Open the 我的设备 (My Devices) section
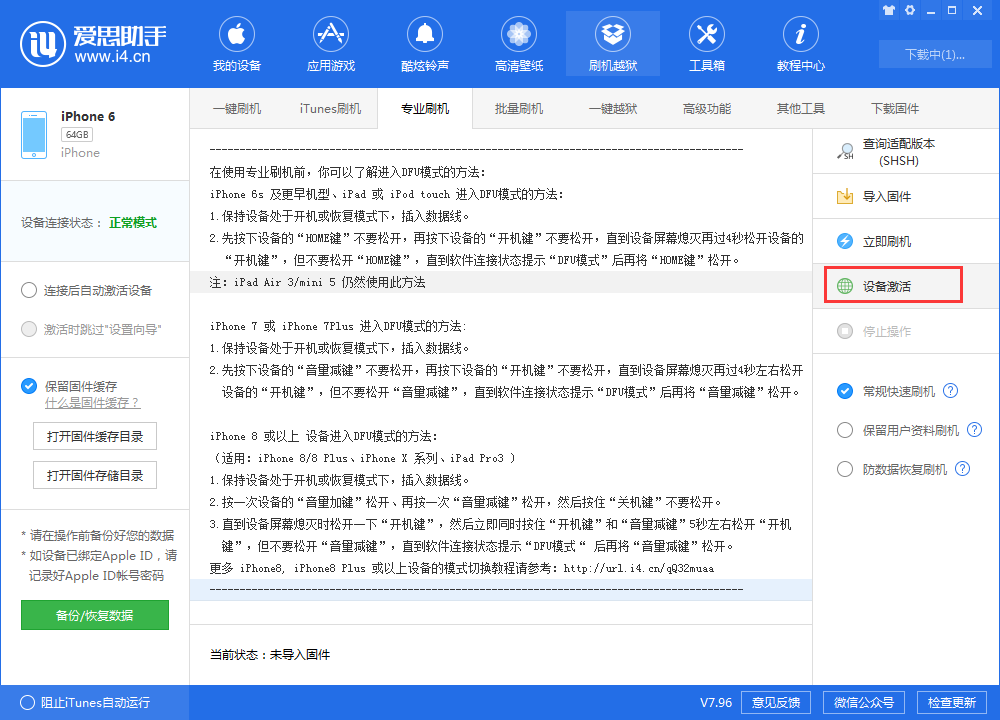The image size is (1000, 720). pos(236,42)
